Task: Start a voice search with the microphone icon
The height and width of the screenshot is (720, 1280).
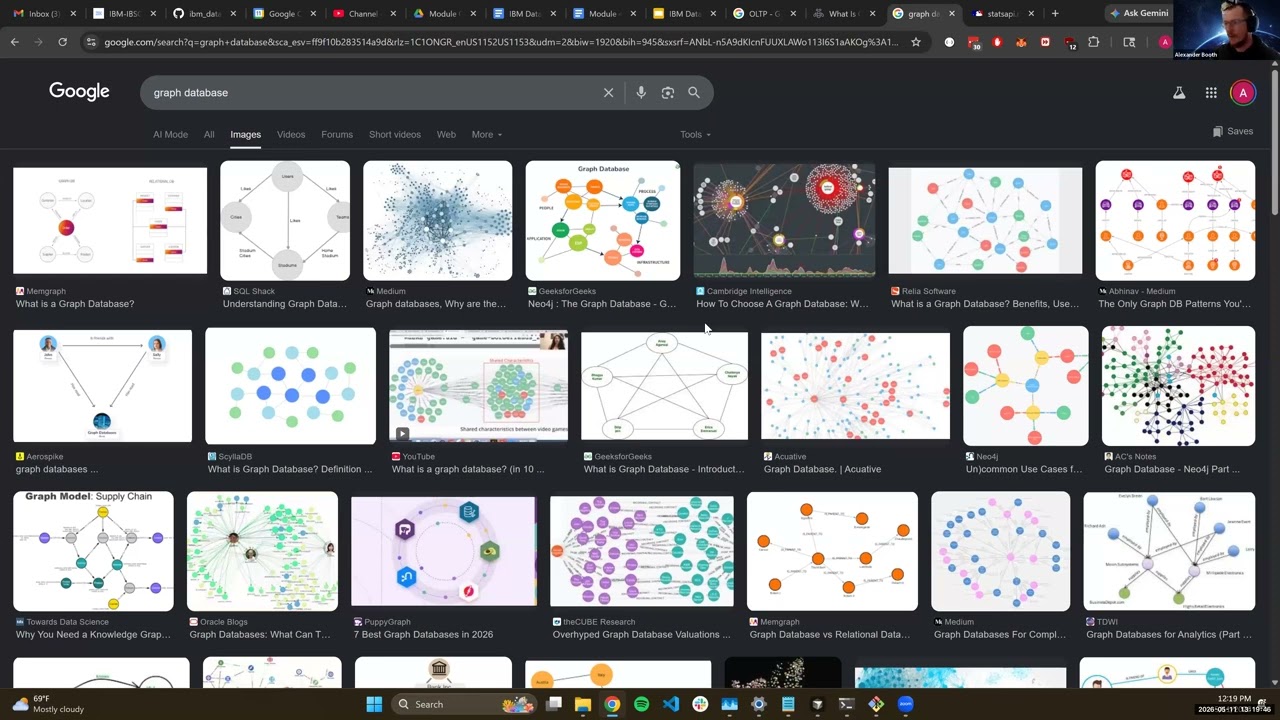Action: [641, 93]
